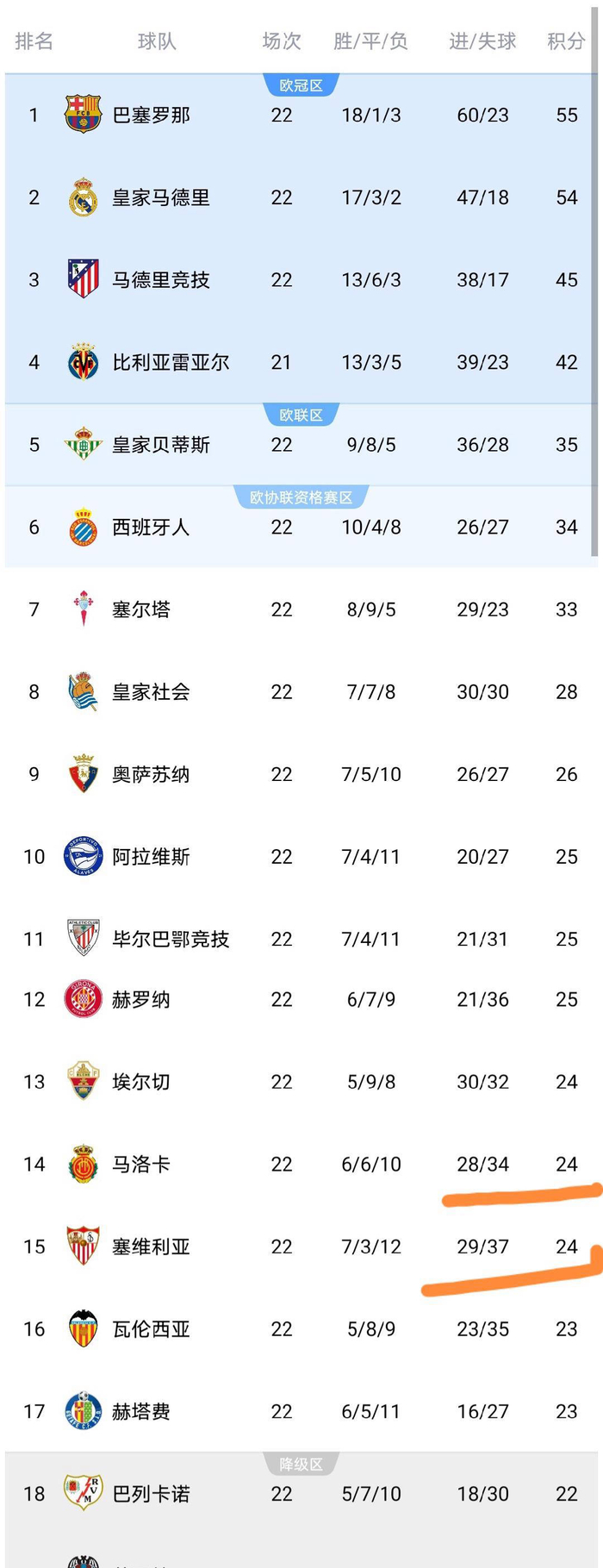This screenshot has width=603, height=1568.
Task: Select the Valencia bat crest icon
Action: (x=83, y=1328)
